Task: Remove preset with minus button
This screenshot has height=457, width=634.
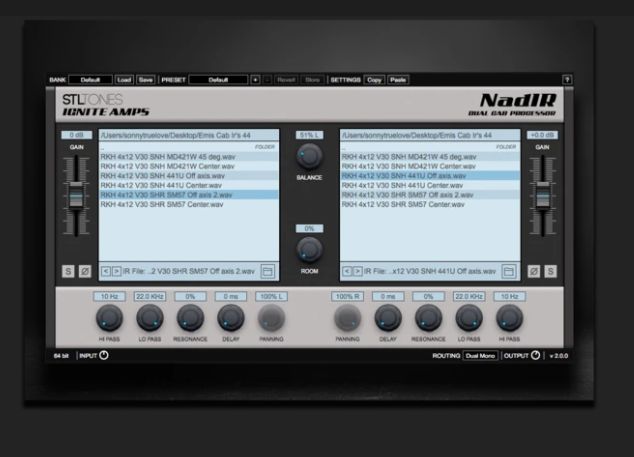Action: point(267,80)
